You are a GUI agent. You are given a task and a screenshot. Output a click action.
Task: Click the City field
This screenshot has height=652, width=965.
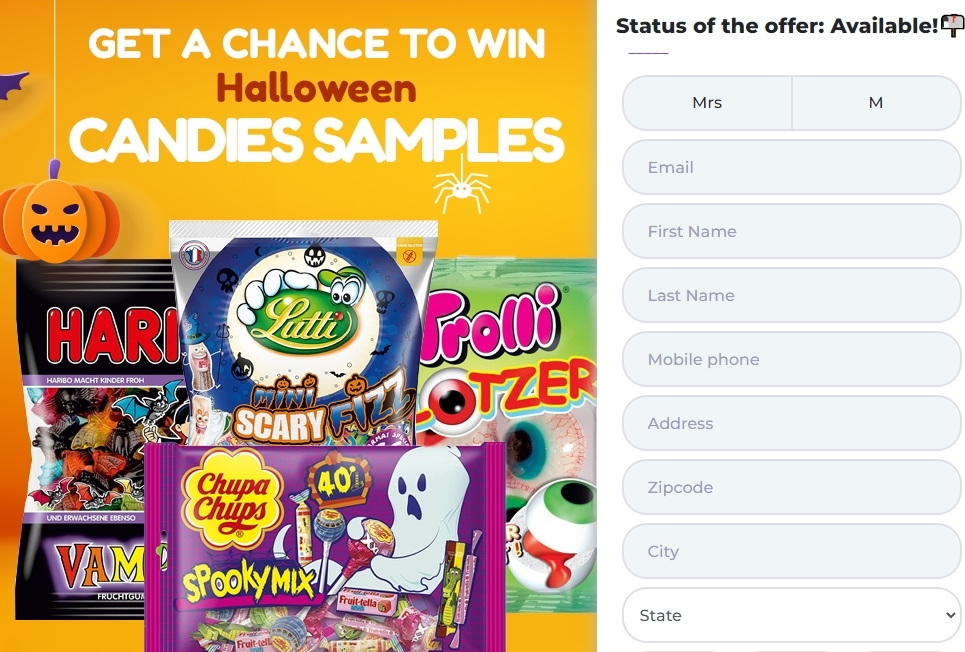point(791,551)
